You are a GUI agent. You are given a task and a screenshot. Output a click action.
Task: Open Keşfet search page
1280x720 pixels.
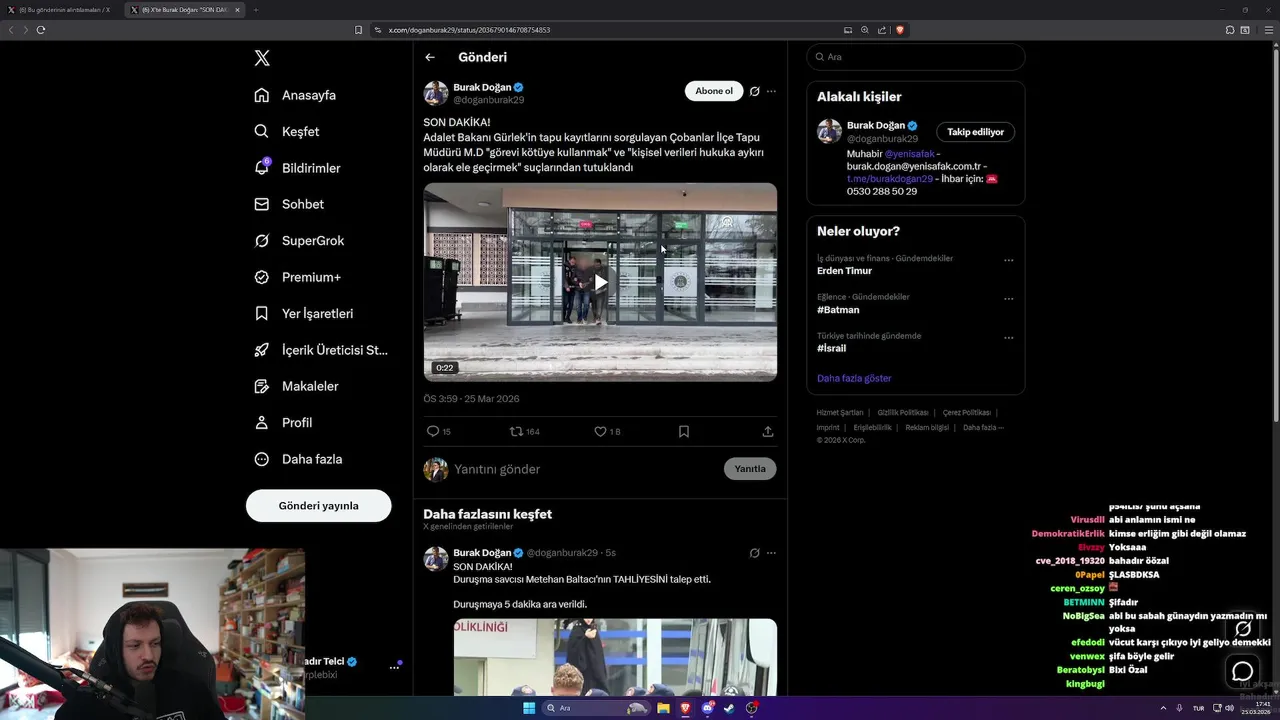pos(287,131)
